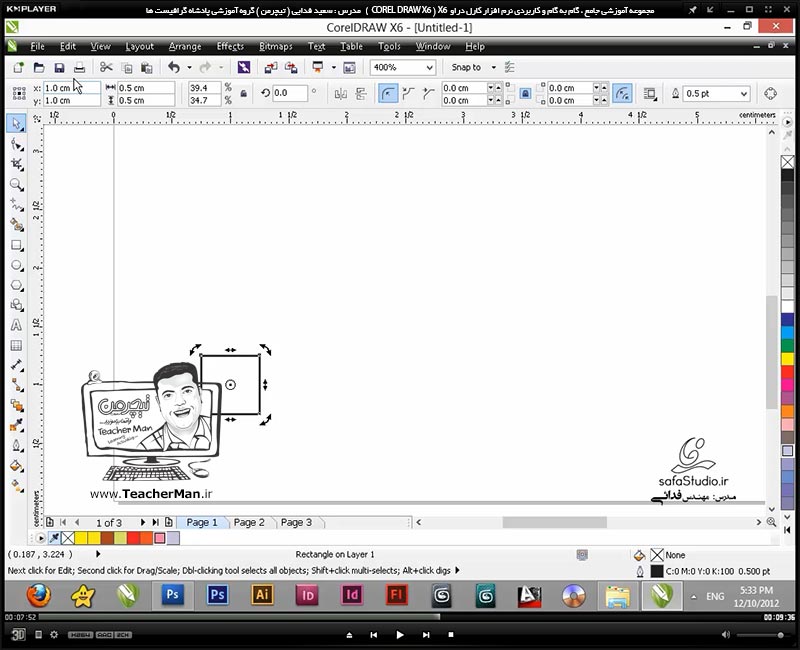800x650 pixels.
Task: Click the Print icon
Action: [79, 67]
